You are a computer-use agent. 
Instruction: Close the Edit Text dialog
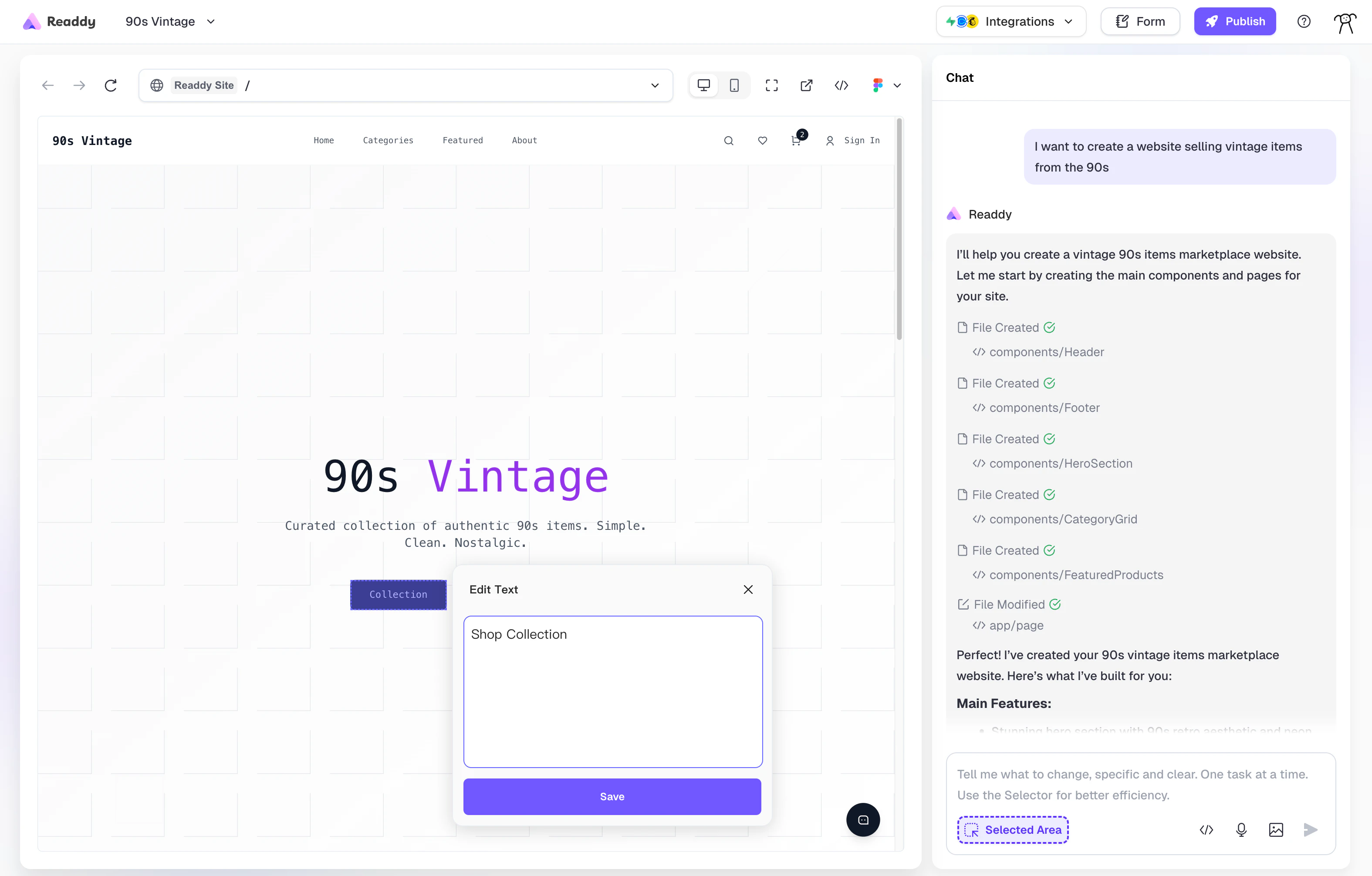pos(747,590)
